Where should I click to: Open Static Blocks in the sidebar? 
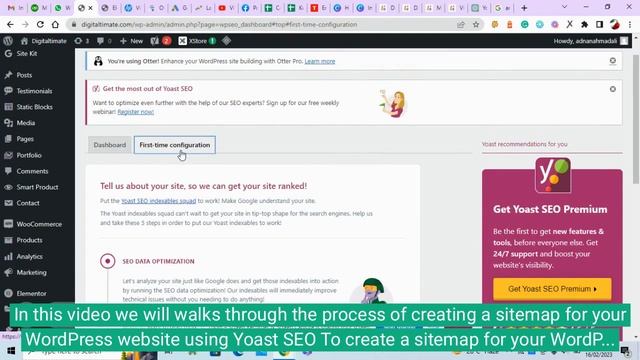click(28, 107)
